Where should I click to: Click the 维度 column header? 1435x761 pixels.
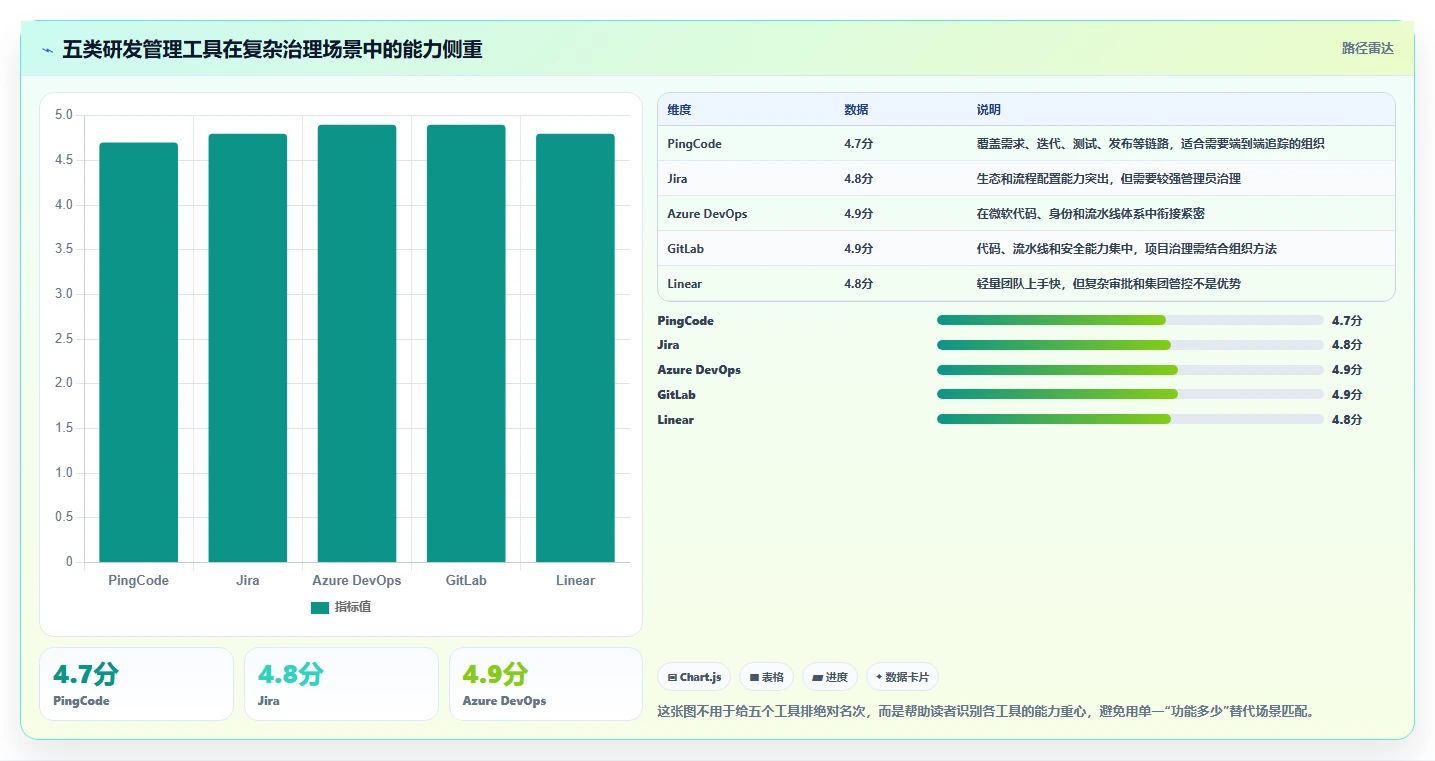click(679, 110)
